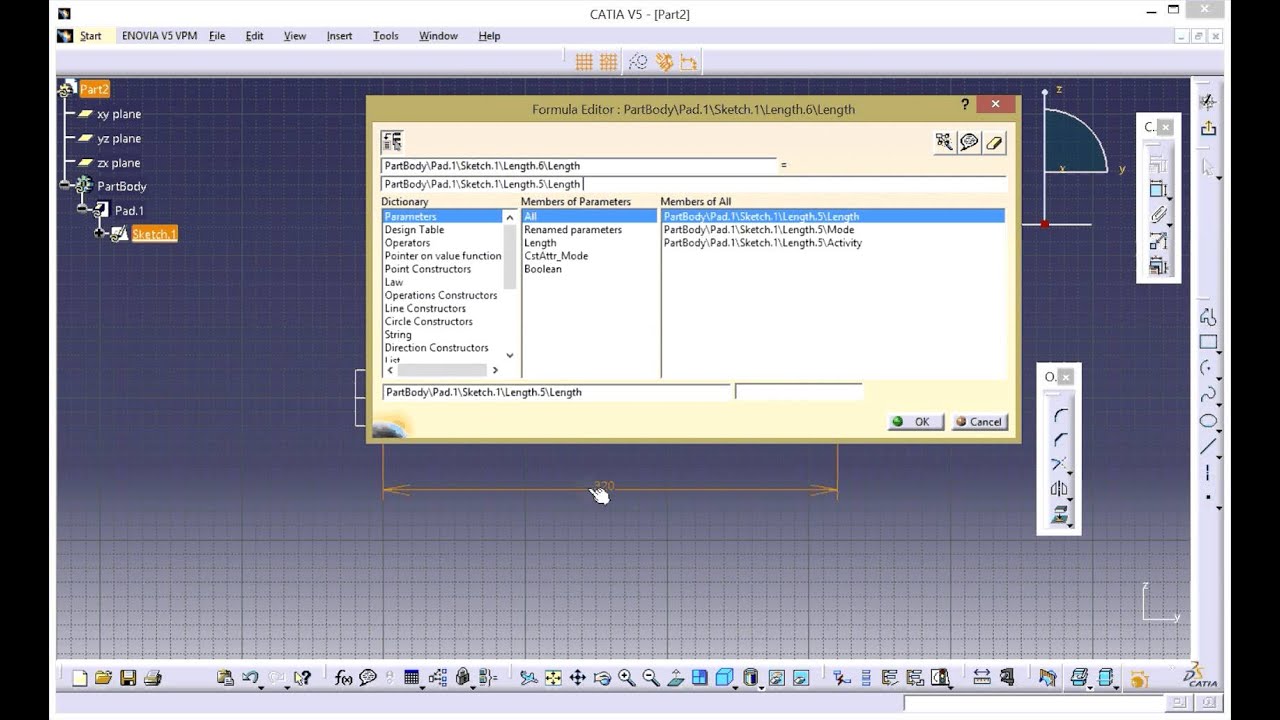Screen dimensions: 1280x720
Task: Select the Rotate view tool
Action: pos(602,678)
